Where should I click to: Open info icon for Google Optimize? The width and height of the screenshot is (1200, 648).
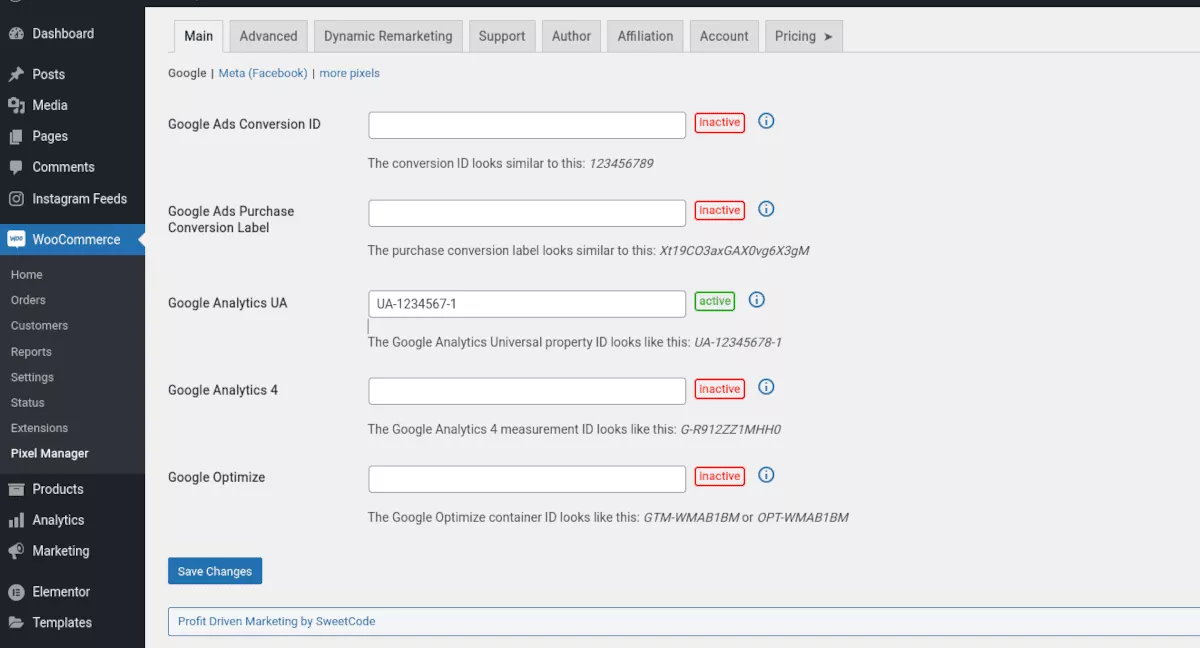coord(767,475)
